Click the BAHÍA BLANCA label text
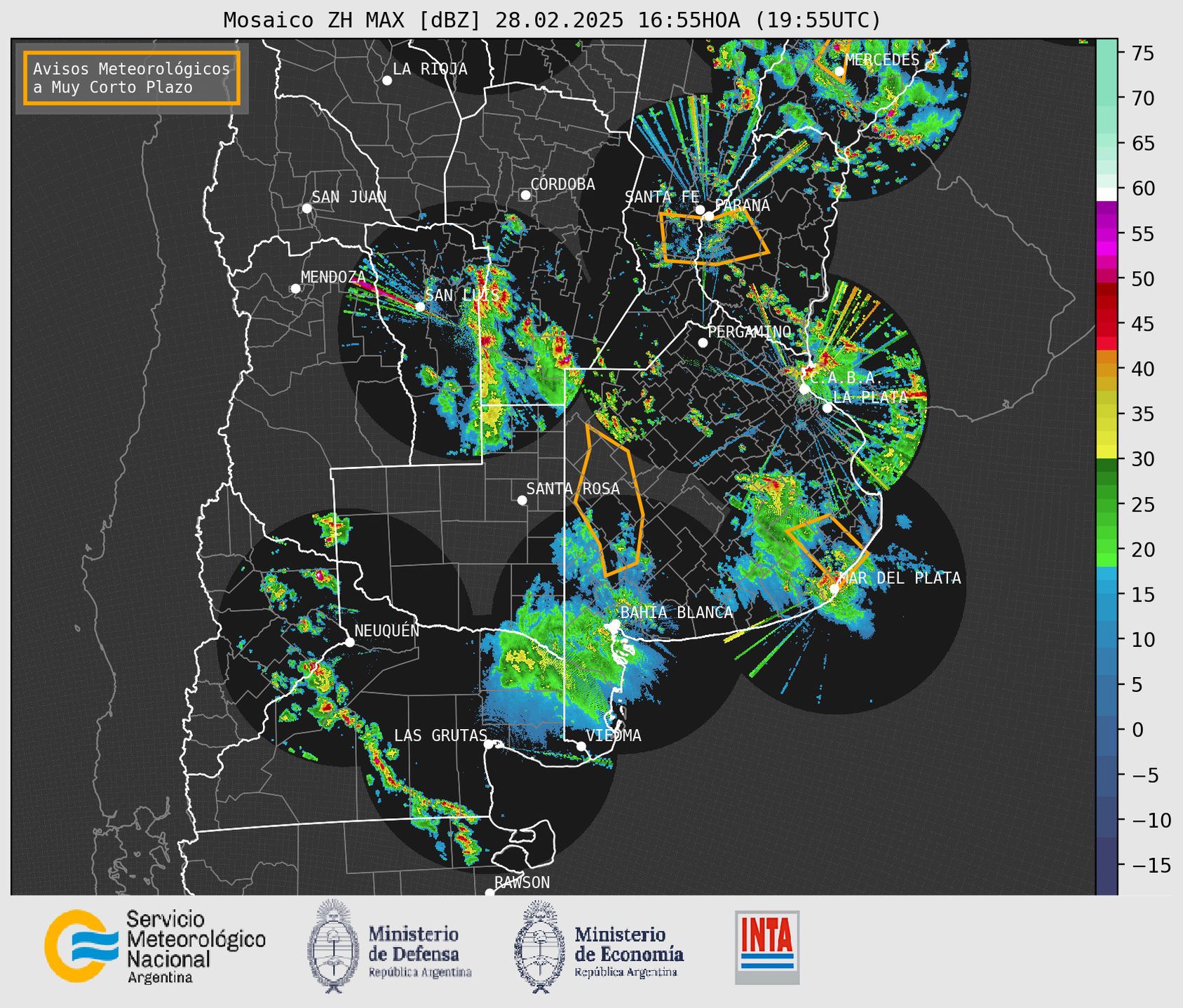The width and height of the screenshot is (1183, 1008). click(677, 613)
